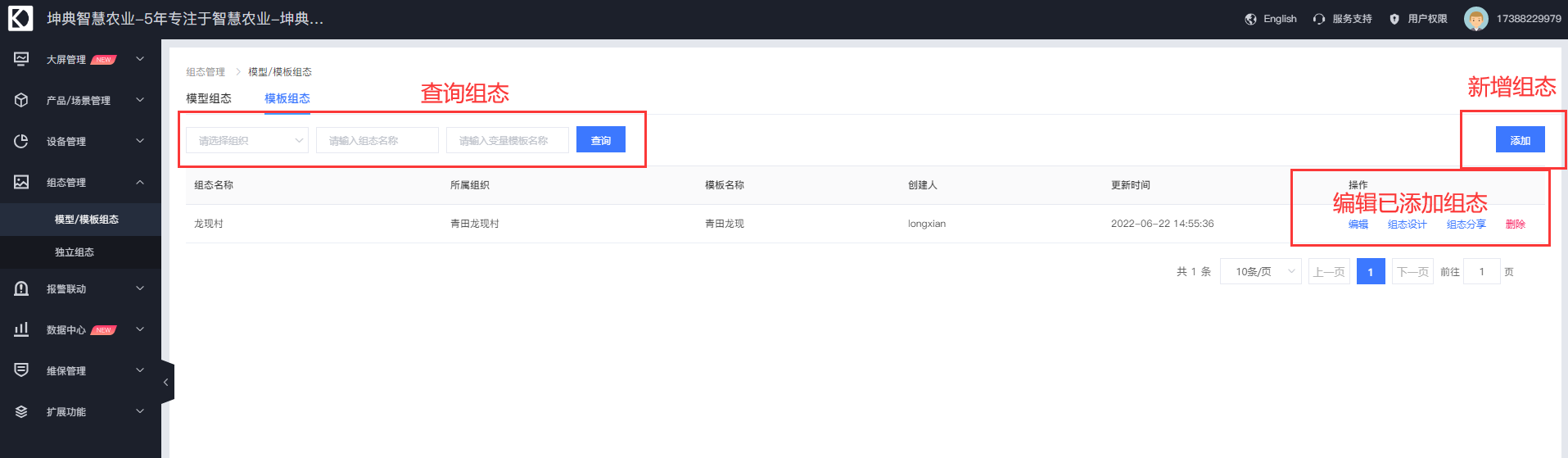This screenshot has width=1568, height=458.
Task: Click the 模板名称 column header
Action: pyautogui.click(x=725, y=185)
